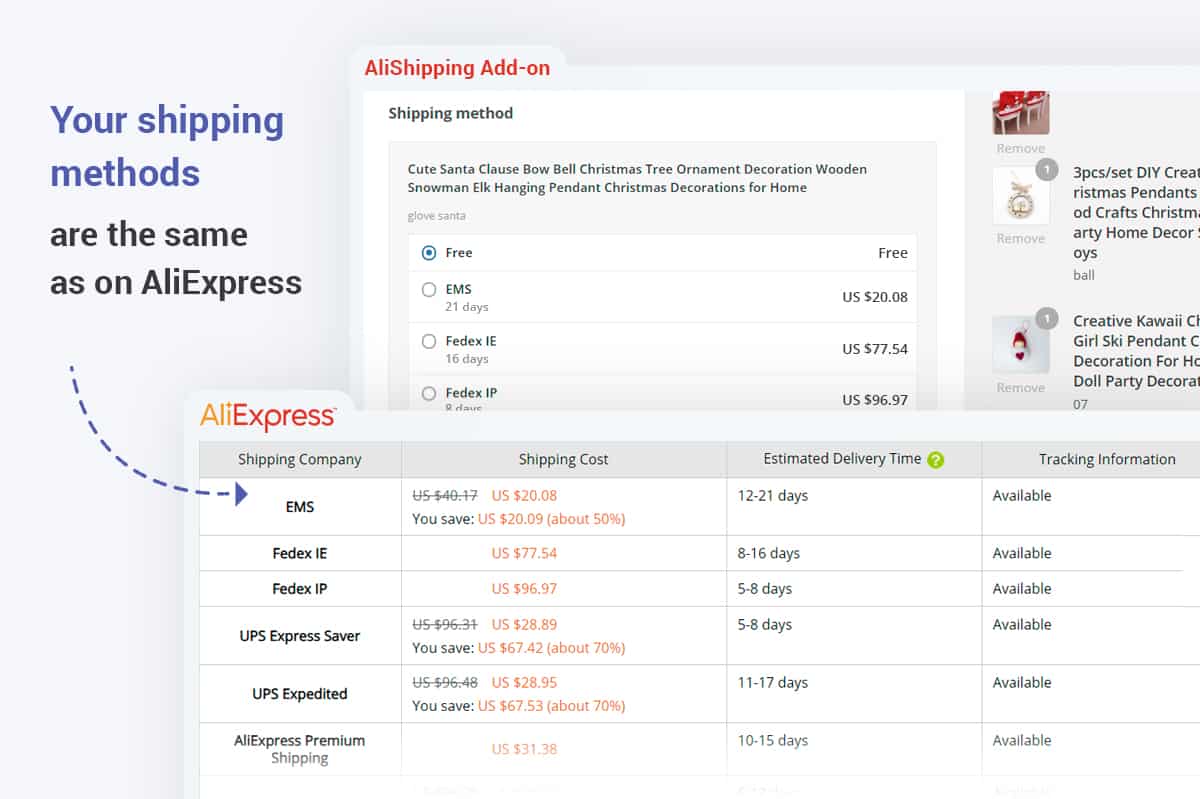
Task: Remove the Kawaii Ski Pendant item
Action: (1020, 388)
